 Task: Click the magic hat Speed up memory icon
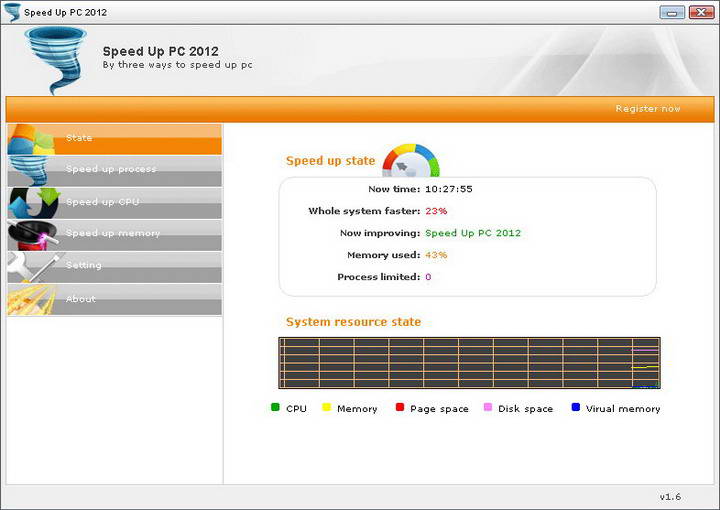[33, 235]
